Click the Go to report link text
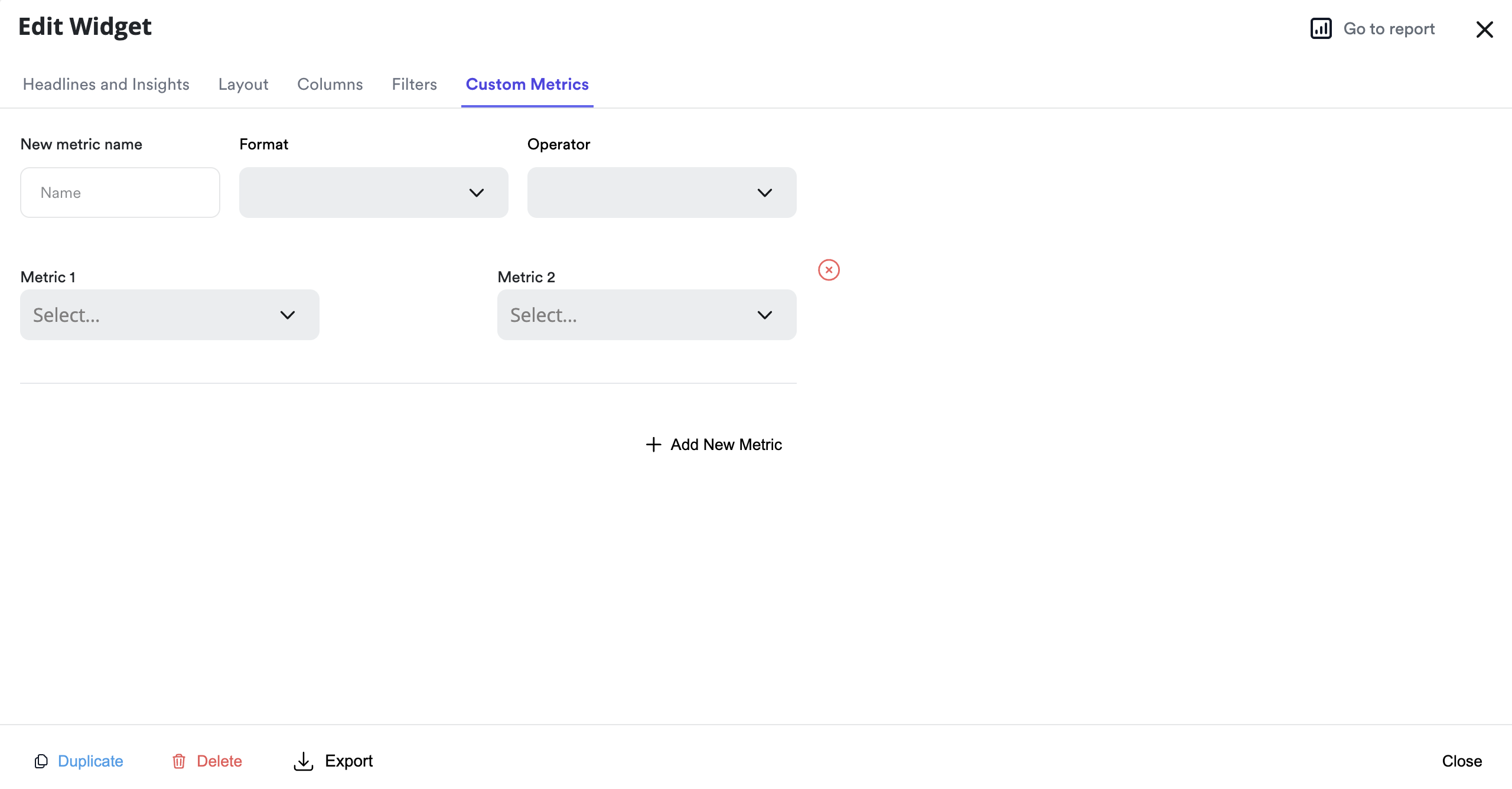The image size is (1512, 789). (1389, 29)
